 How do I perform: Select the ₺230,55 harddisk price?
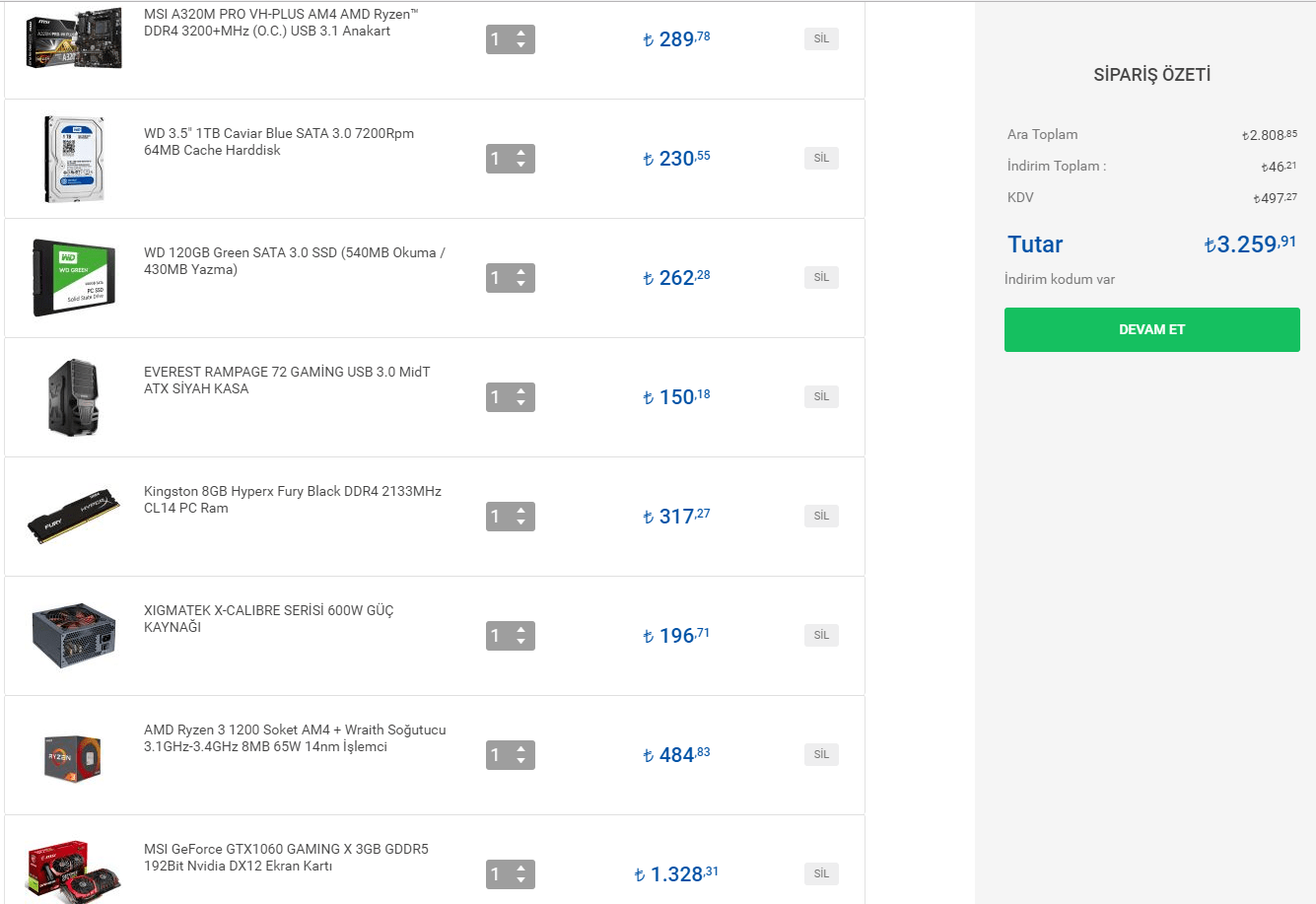(x=676, y=159)
